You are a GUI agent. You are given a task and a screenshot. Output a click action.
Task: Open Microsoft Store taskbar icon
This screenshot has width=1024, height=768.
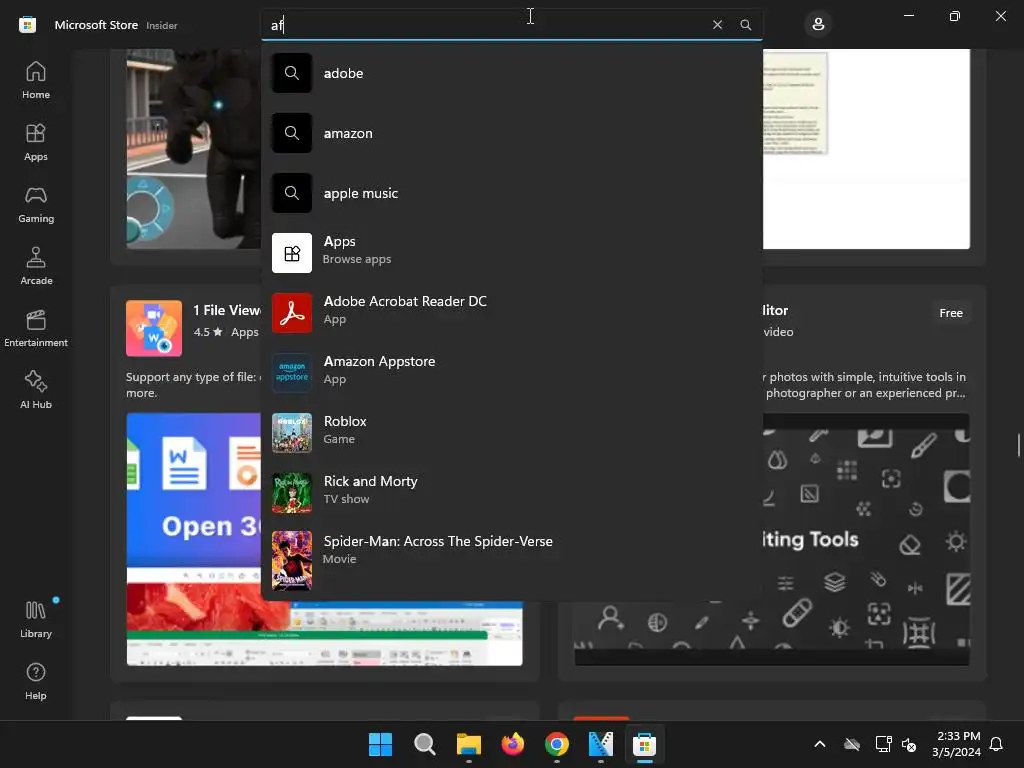(x=644, y=744)
